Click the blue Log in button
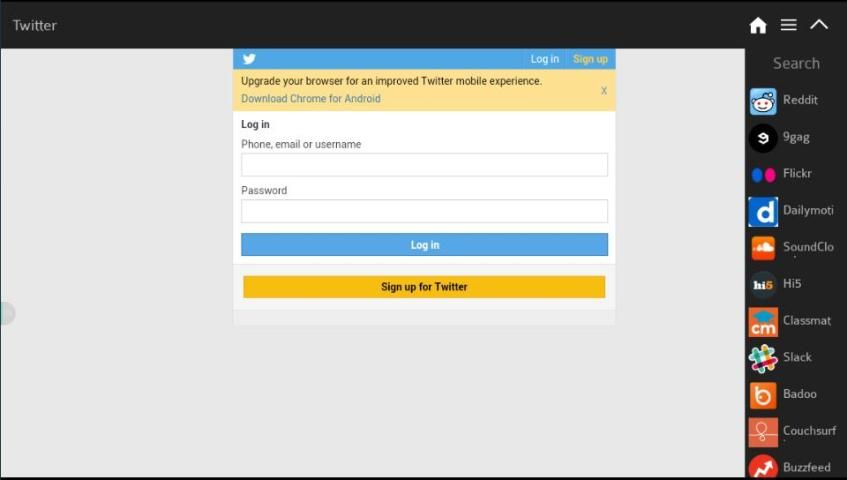Viewport: 847px width, 480px height. pos(424,245)
